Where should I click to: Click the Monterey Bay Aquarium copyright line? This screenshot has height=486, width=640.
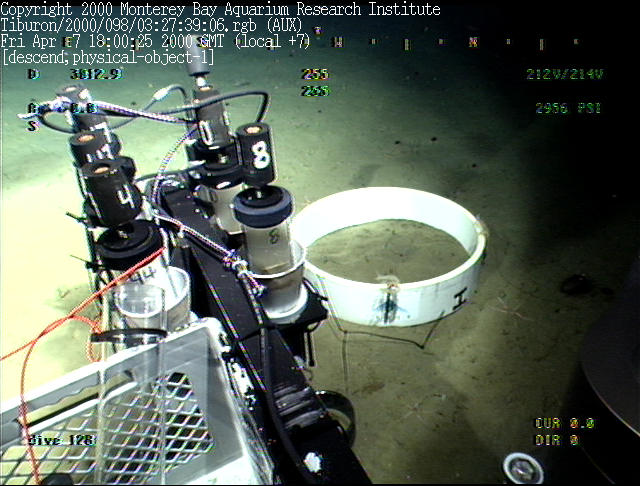point(220,9)
